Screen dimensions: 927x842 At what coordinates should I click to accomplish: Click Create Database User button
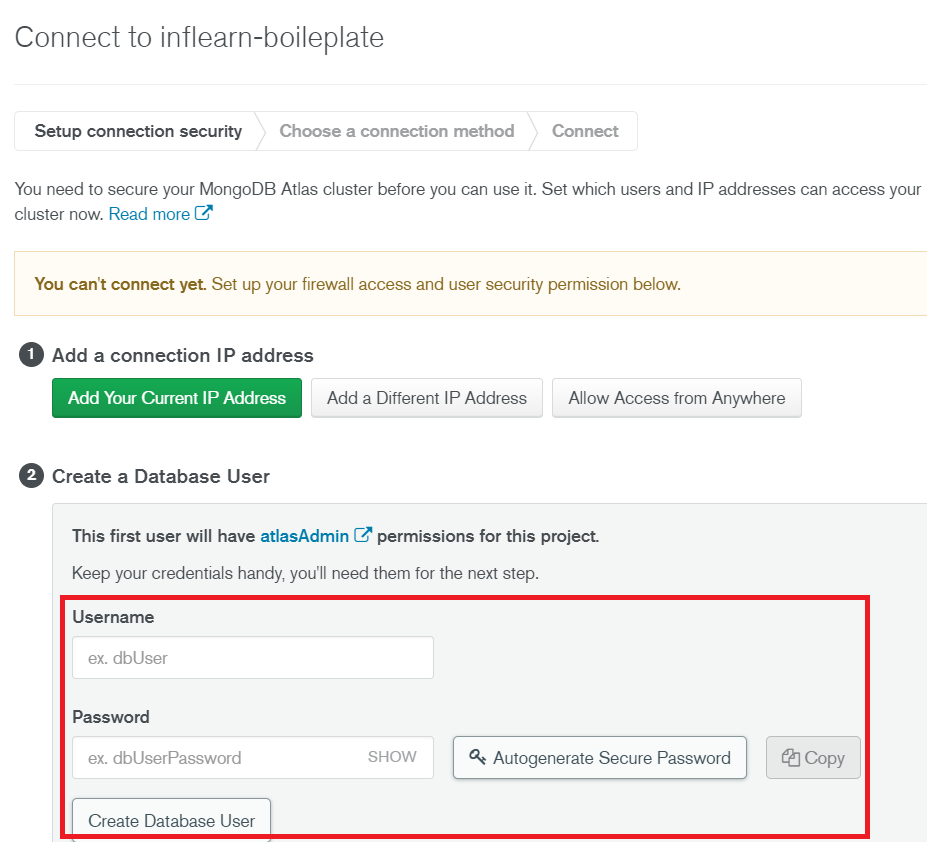click(171, 820)
